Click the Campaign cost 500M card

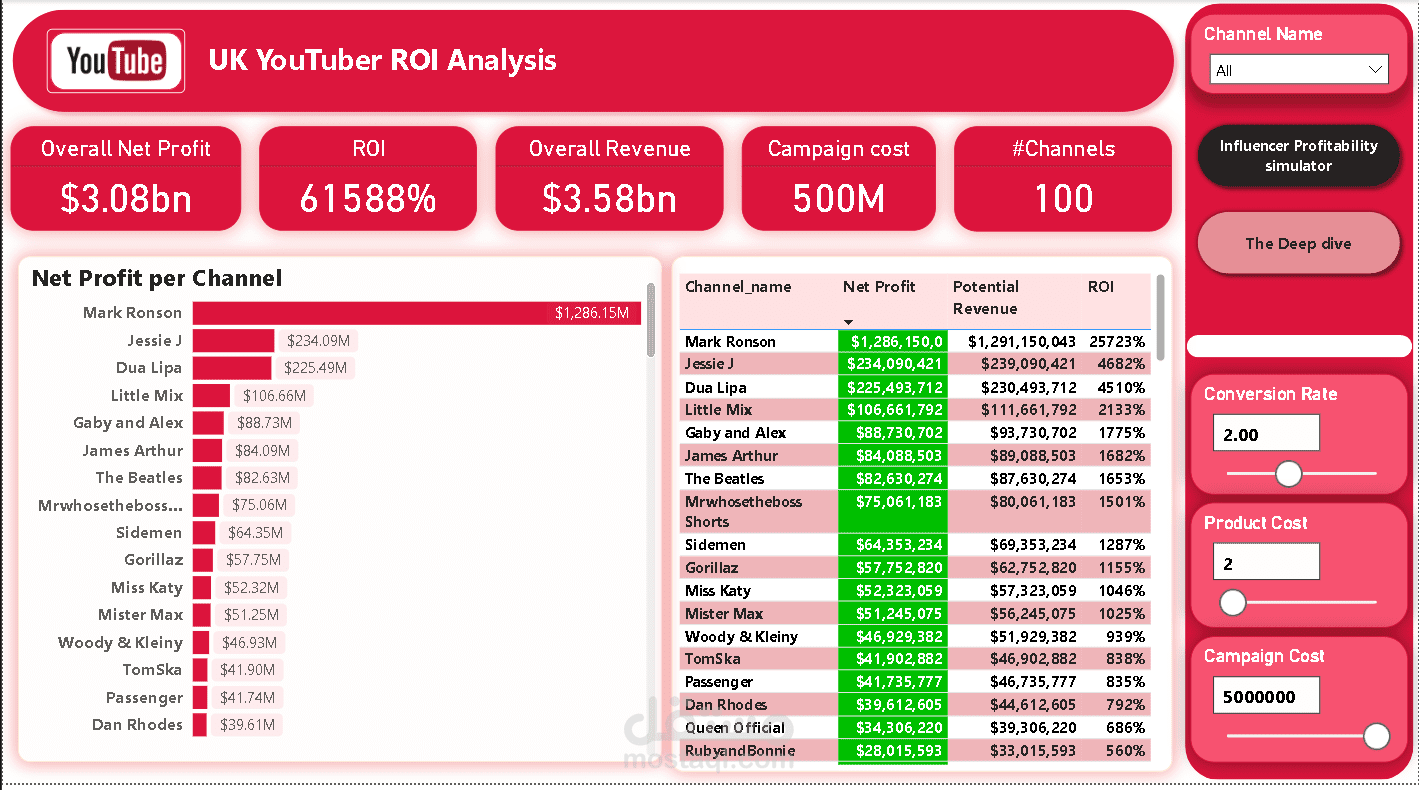pyautogui.click(x=839, y=178)
